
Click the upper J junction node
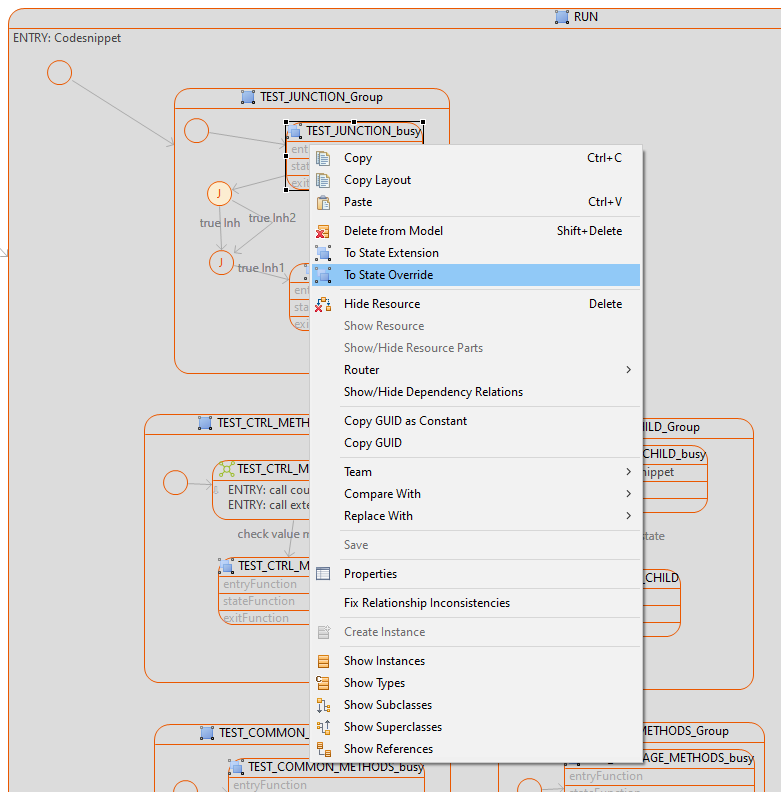(x=219, y=193)
